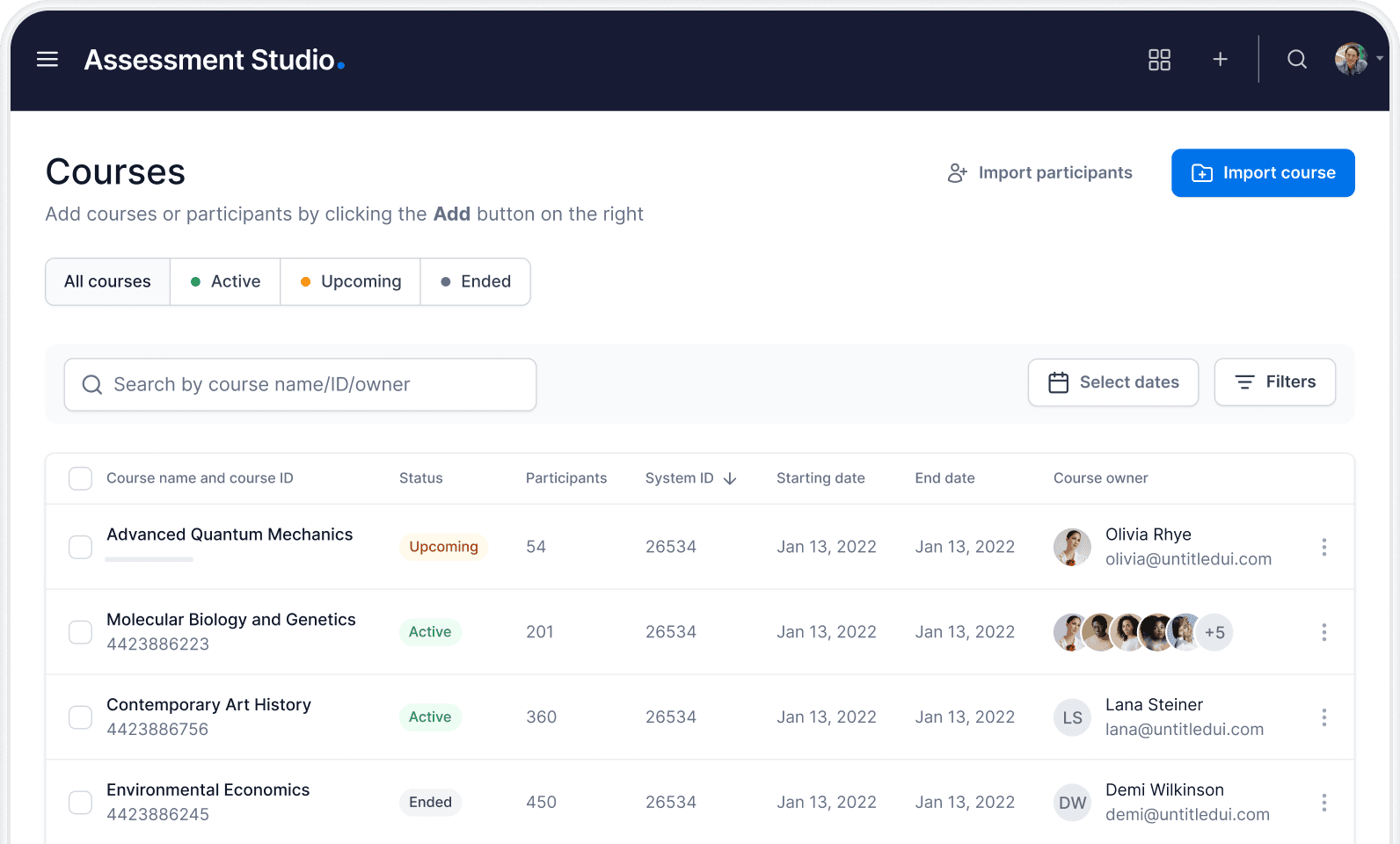The height and width of the screenshot is (844, 1400).
Task: Open row options for Advanced Quantum Mechanics
Action: point(1323,547)
